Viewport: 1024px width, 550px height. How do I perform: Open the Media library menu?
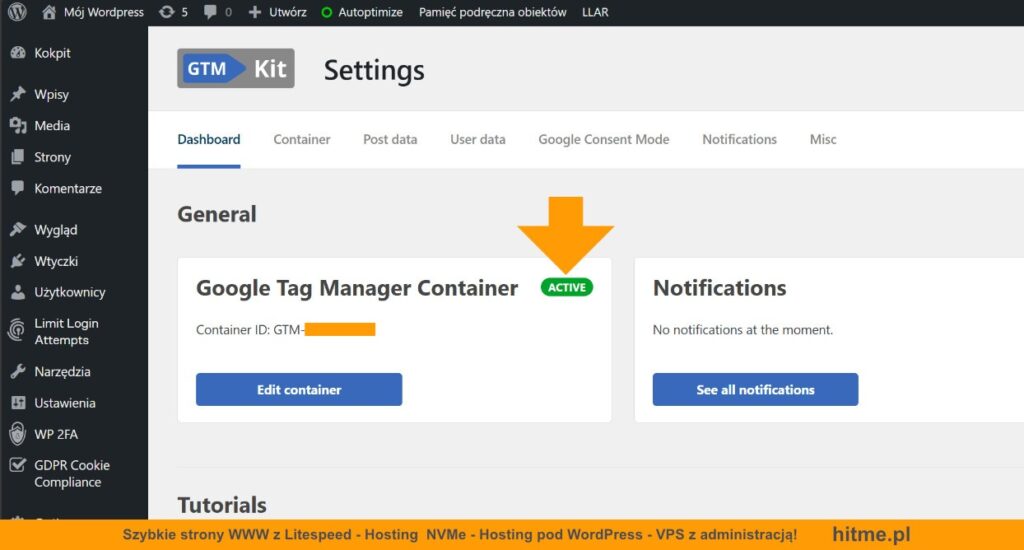[x=52, y=126]
